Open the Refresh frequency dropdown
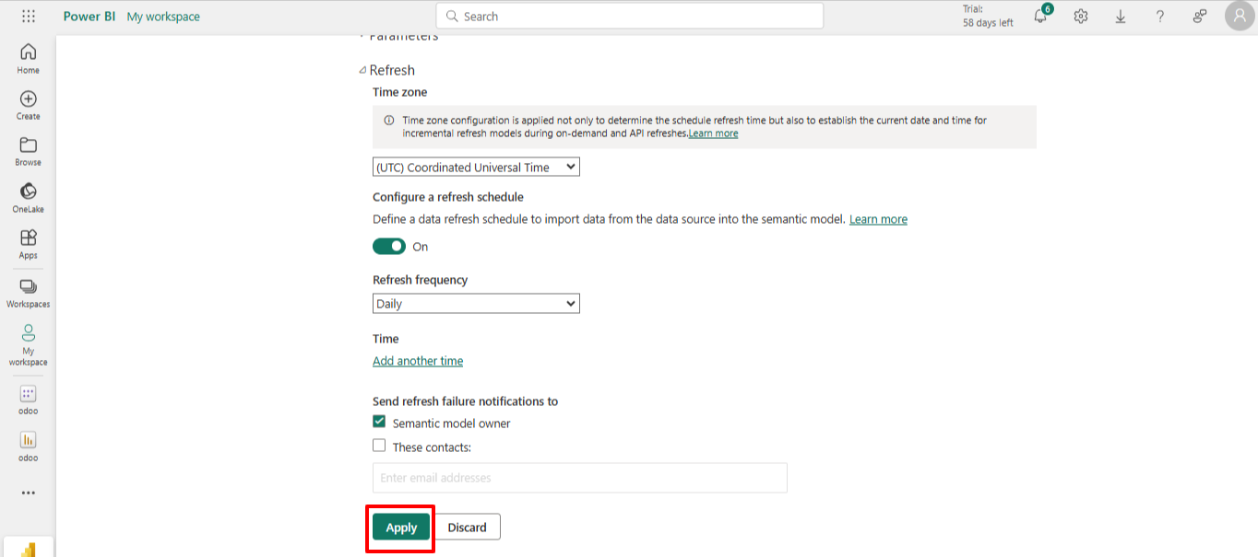 476,303
